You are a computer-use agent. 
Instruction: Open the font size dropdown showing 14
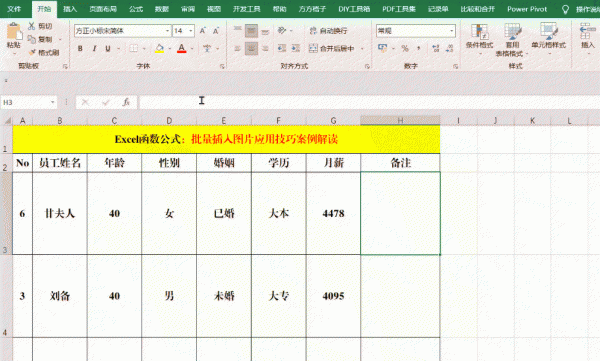point(191,31)
